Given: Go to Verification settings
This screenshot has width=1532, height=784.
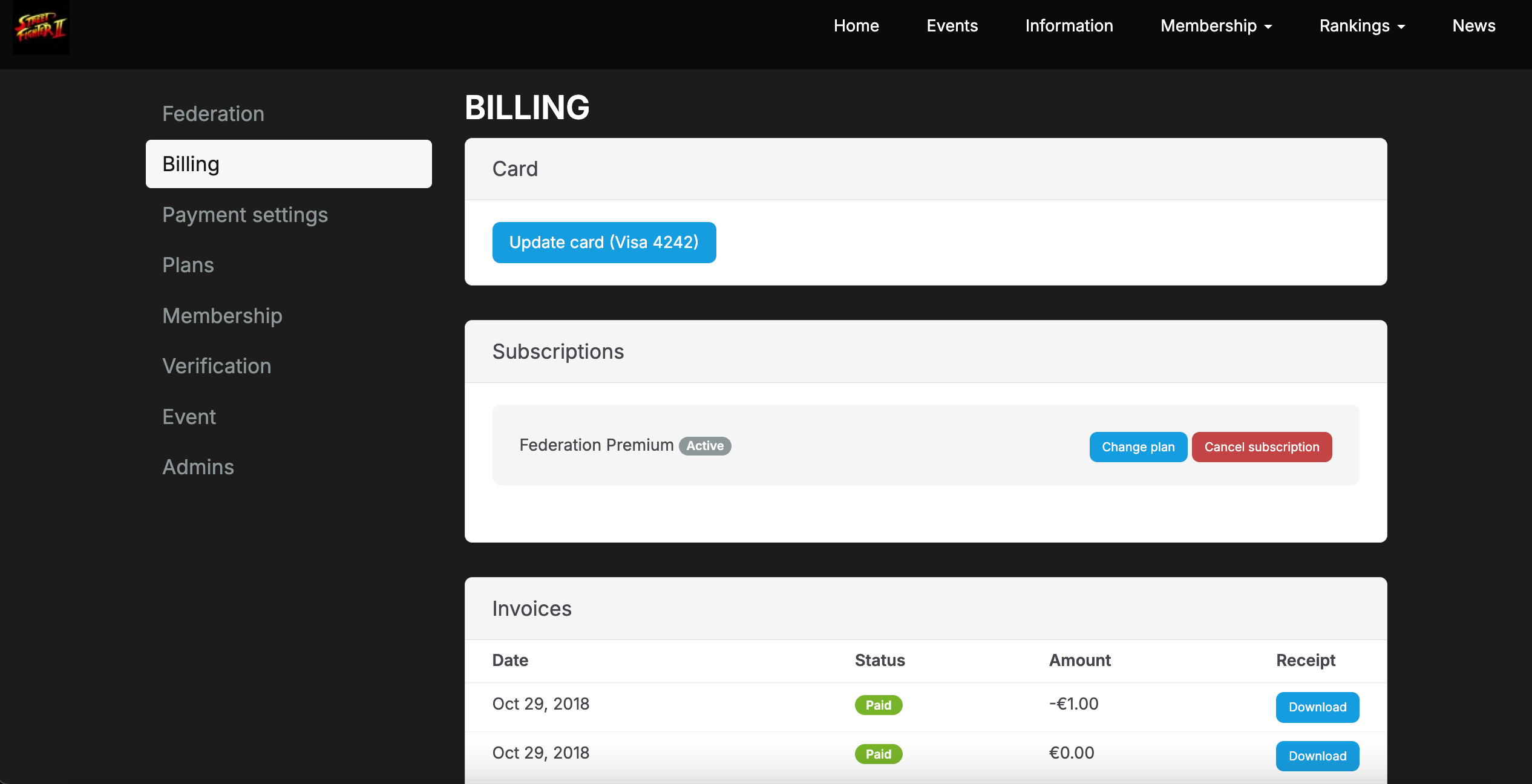Looking at the screenshot, I should point(217,366).
